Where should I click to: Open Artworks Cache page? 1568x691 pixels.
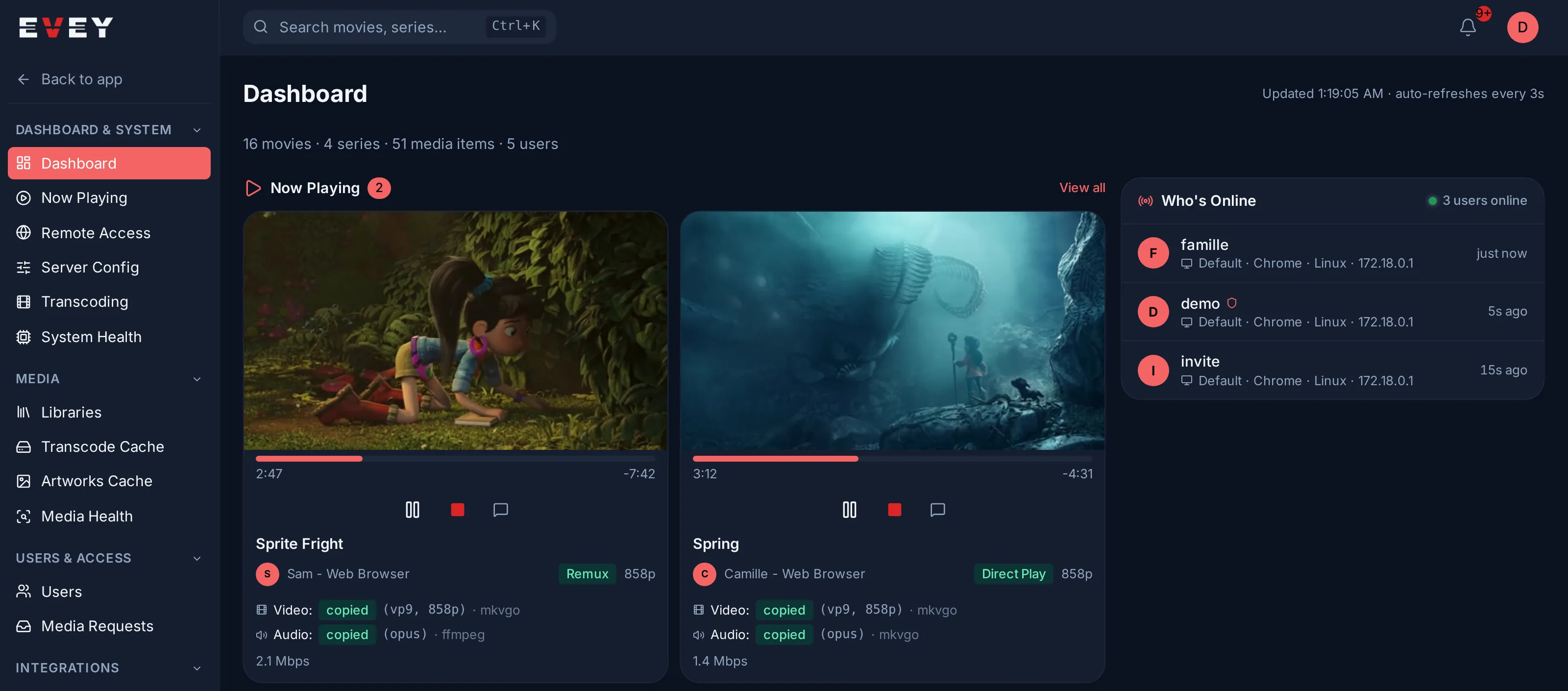pos(109,481)
